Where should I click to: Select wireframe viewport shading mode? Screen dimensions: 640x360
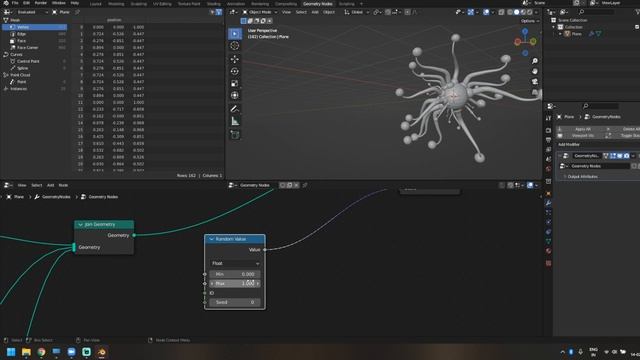click(x=510, y=12)
